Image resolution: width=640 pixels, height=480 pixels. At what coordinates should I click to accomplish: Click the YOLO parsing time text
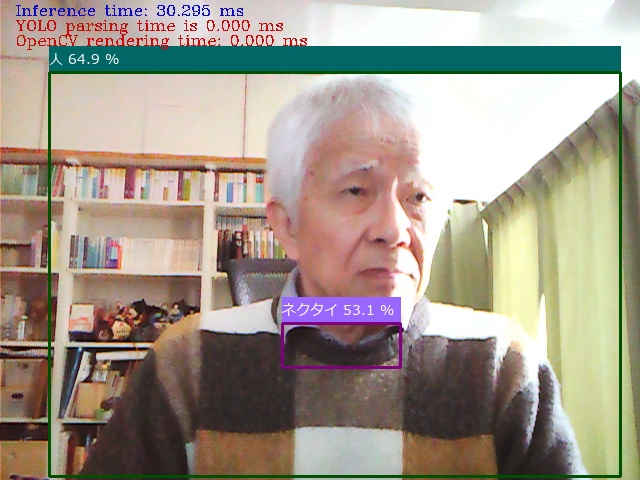point(149,26)
